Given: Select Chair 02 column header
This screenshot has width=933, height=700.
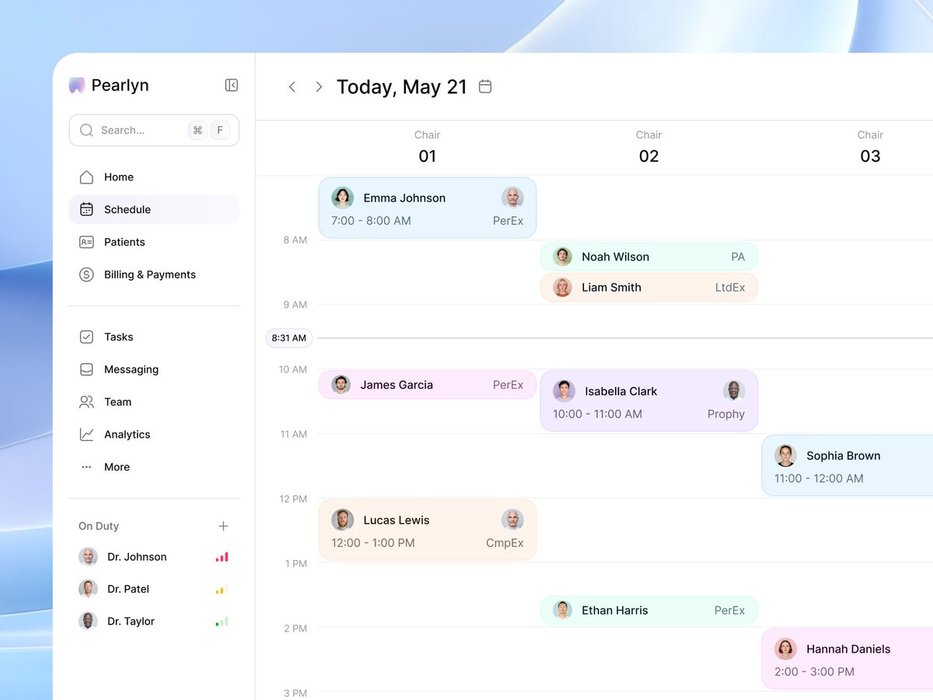Looking at the screenshot, I should (x=649, y=147).
